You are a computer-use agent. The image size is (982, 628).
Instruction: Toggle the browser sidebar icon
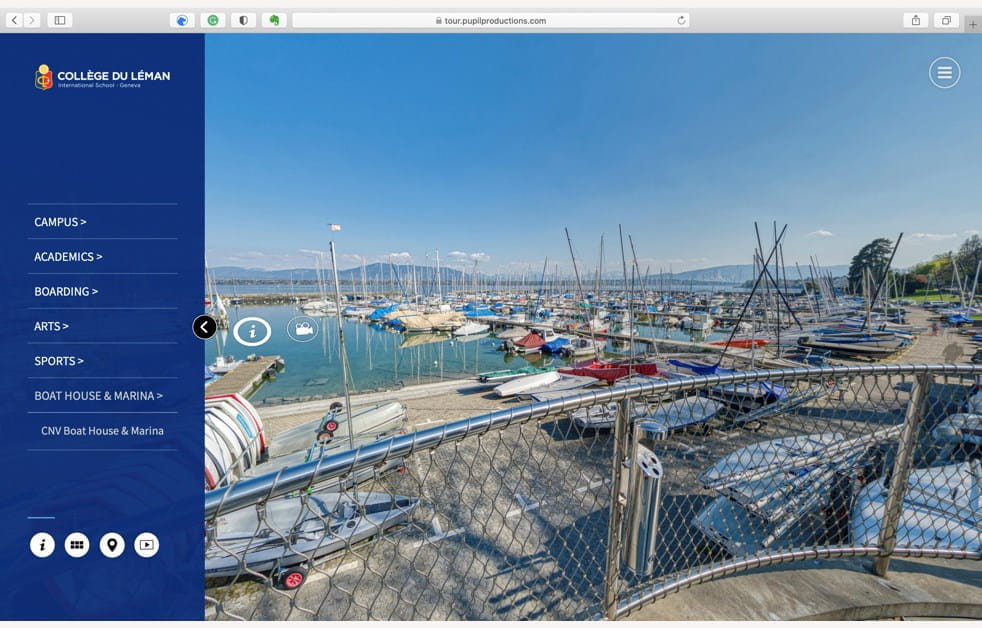point(61,19)
